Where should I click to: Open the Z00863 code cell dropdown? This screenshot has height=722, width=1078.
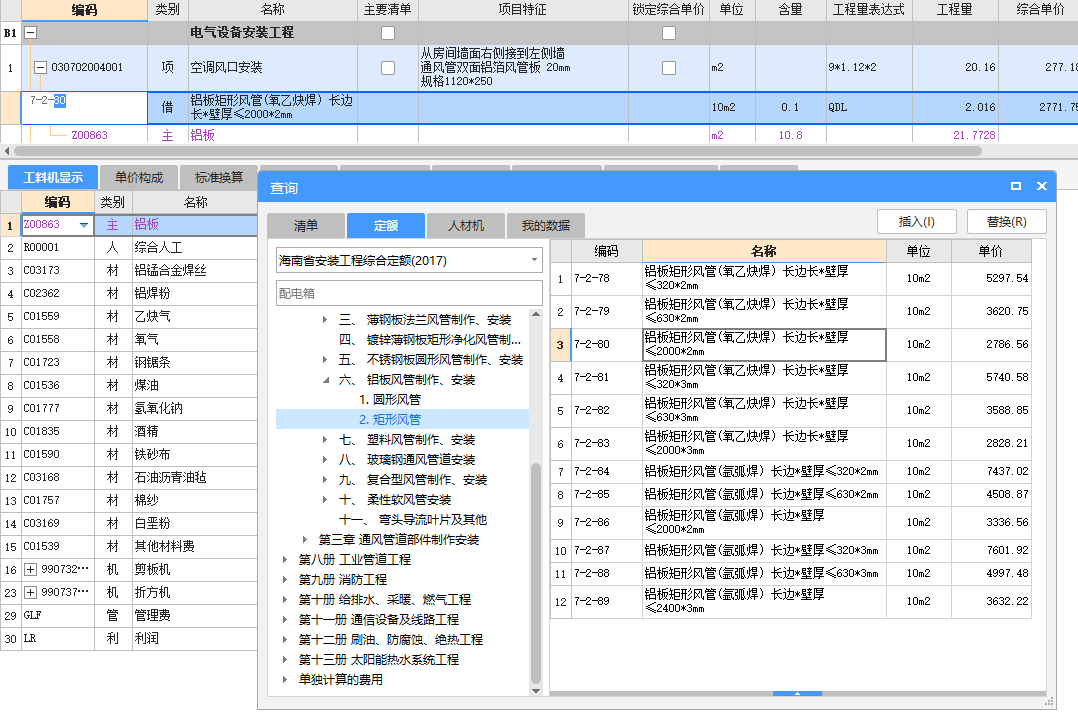[84, 225]
